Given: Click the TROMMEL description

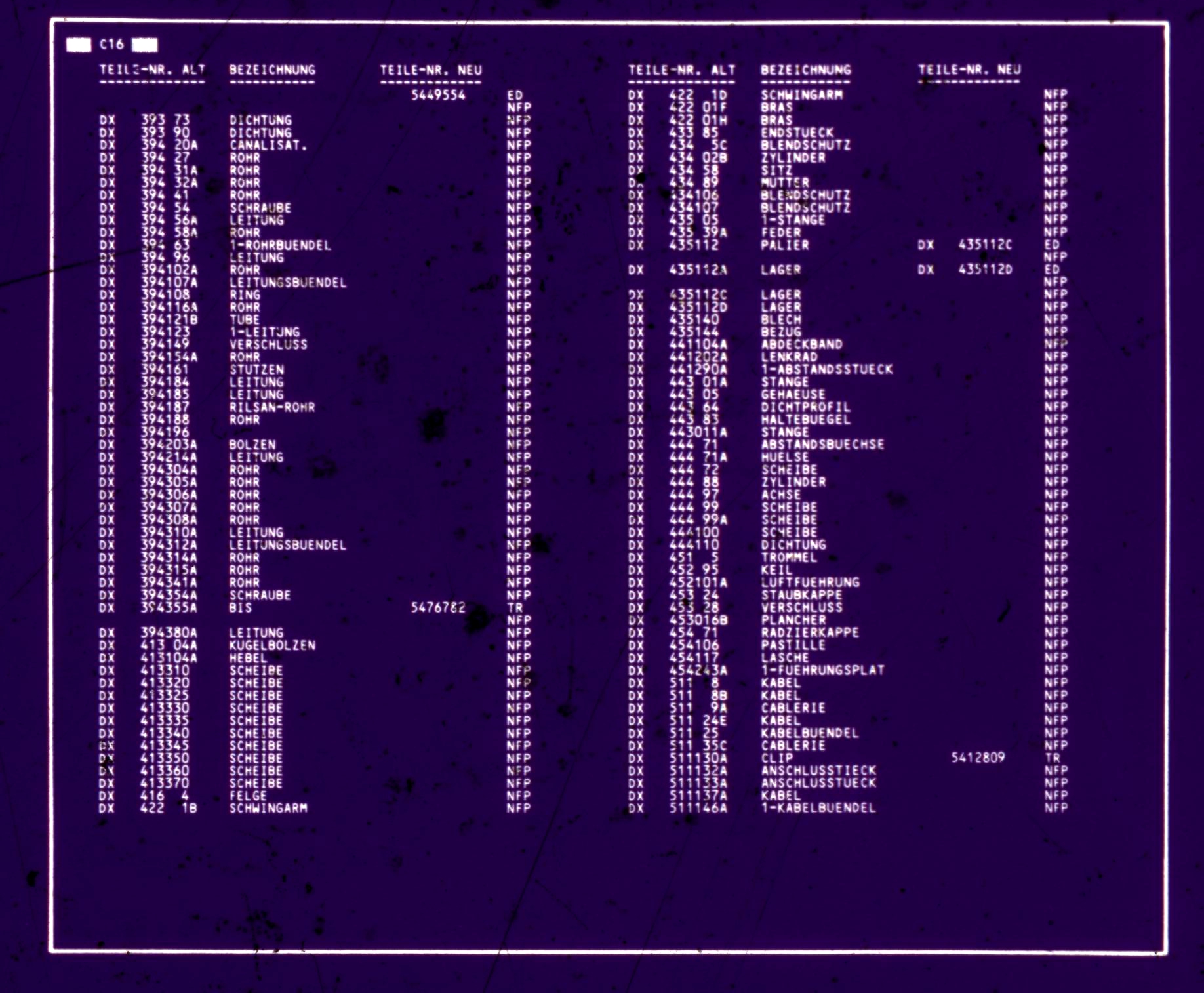Looking at the screenshot, I should [789, 557].
